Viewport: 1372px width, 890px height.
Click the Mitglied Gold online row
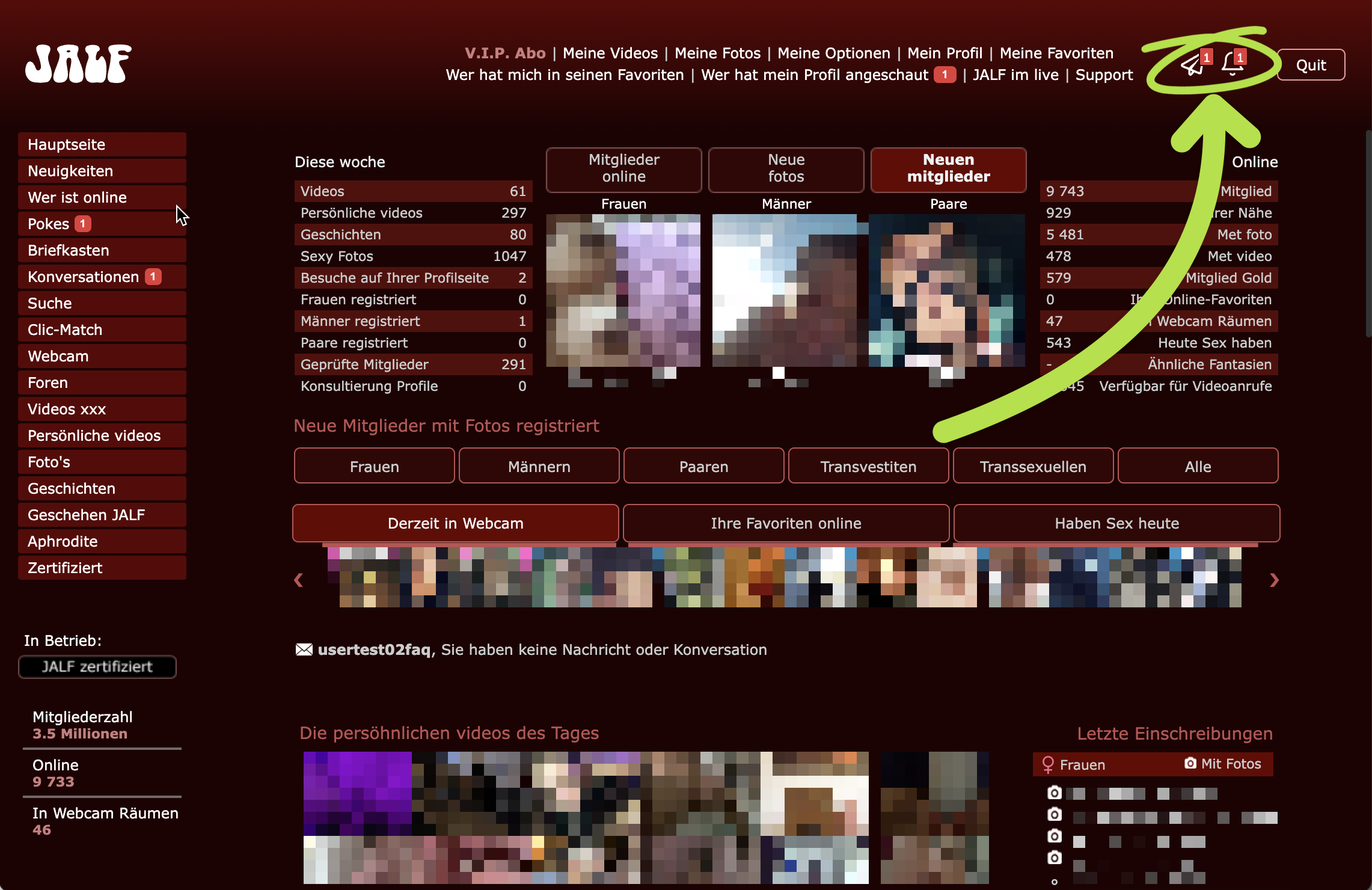tap(1159, 278)
